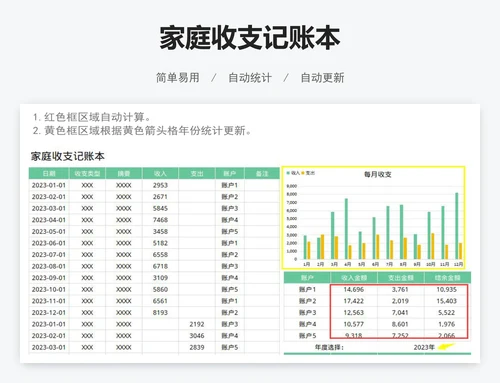Select the sheet title 家庭收支记账本 above the table
The height and width of the screenshot is (383, 500).
(x=68, y=156)
